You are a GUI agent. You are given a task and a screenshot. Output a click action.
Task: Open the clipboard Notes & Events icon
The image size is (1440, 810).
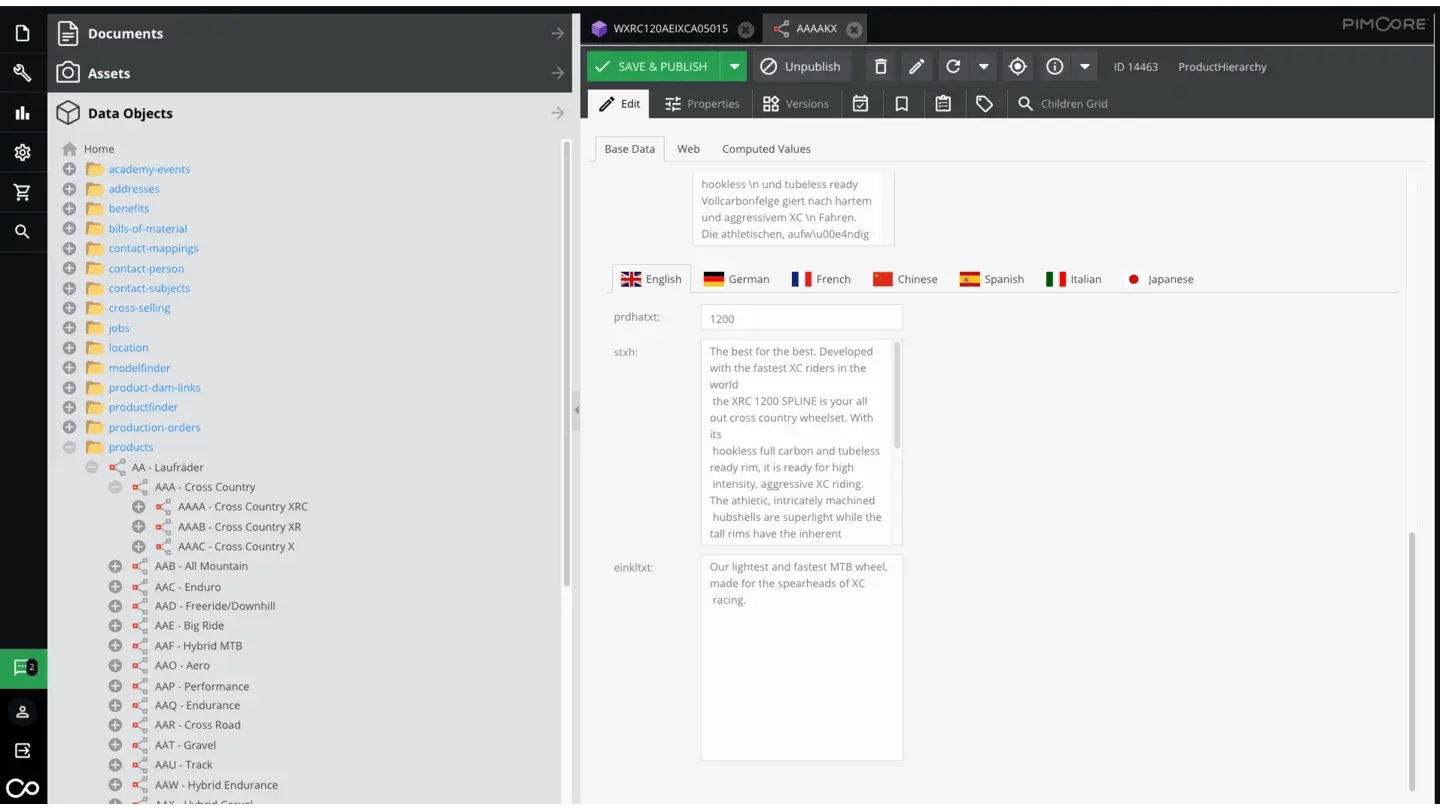[943, 103]
